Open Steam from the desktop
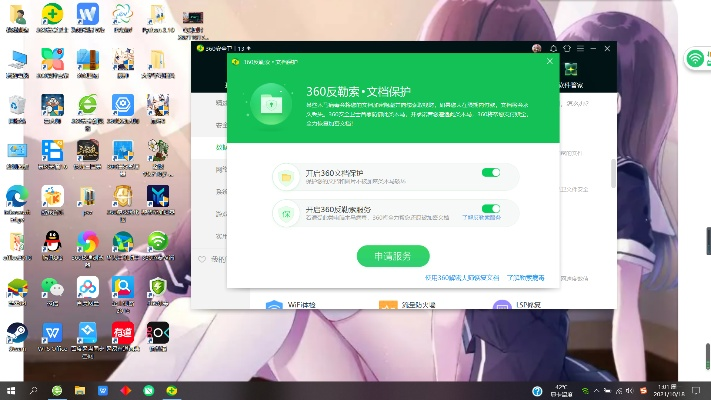 click(x=17, y=332)
